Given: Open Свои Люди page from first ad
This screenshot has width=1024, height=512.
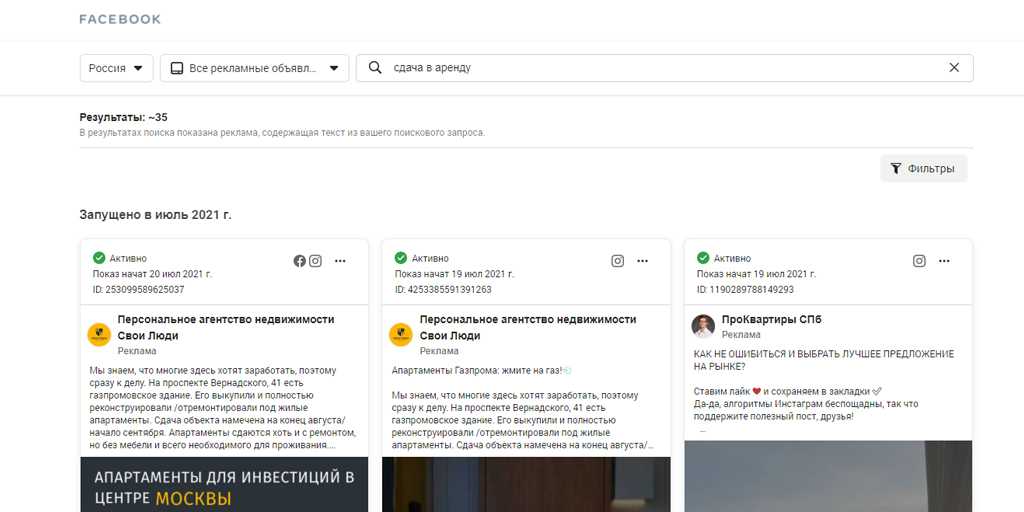Looking at the screenshot, I should point(226,327).
